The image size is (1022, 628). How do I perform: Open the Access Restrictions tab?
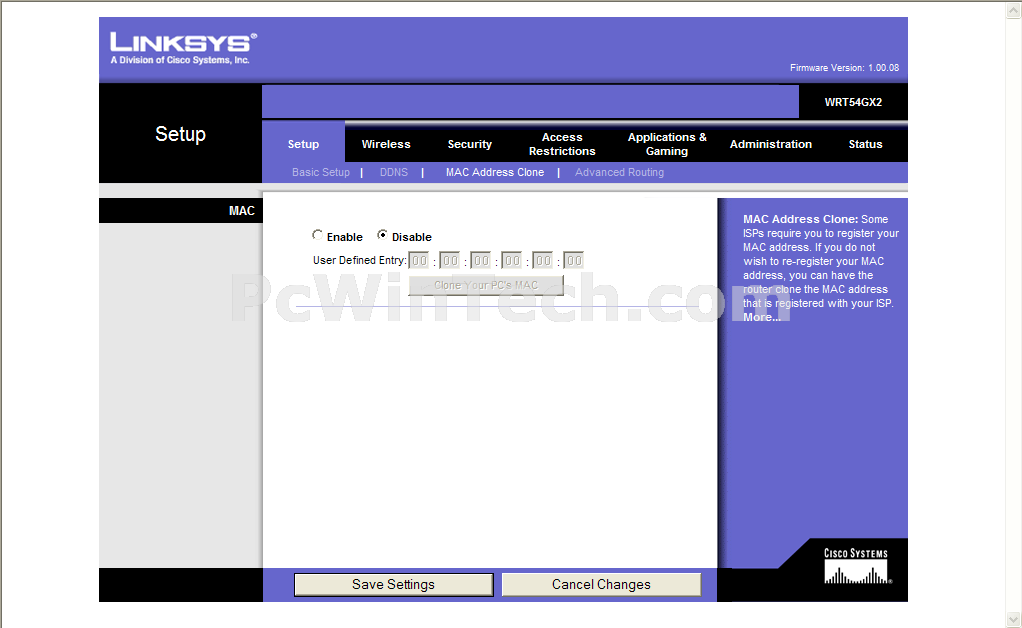pyautogui.click(x=562, y=144)
